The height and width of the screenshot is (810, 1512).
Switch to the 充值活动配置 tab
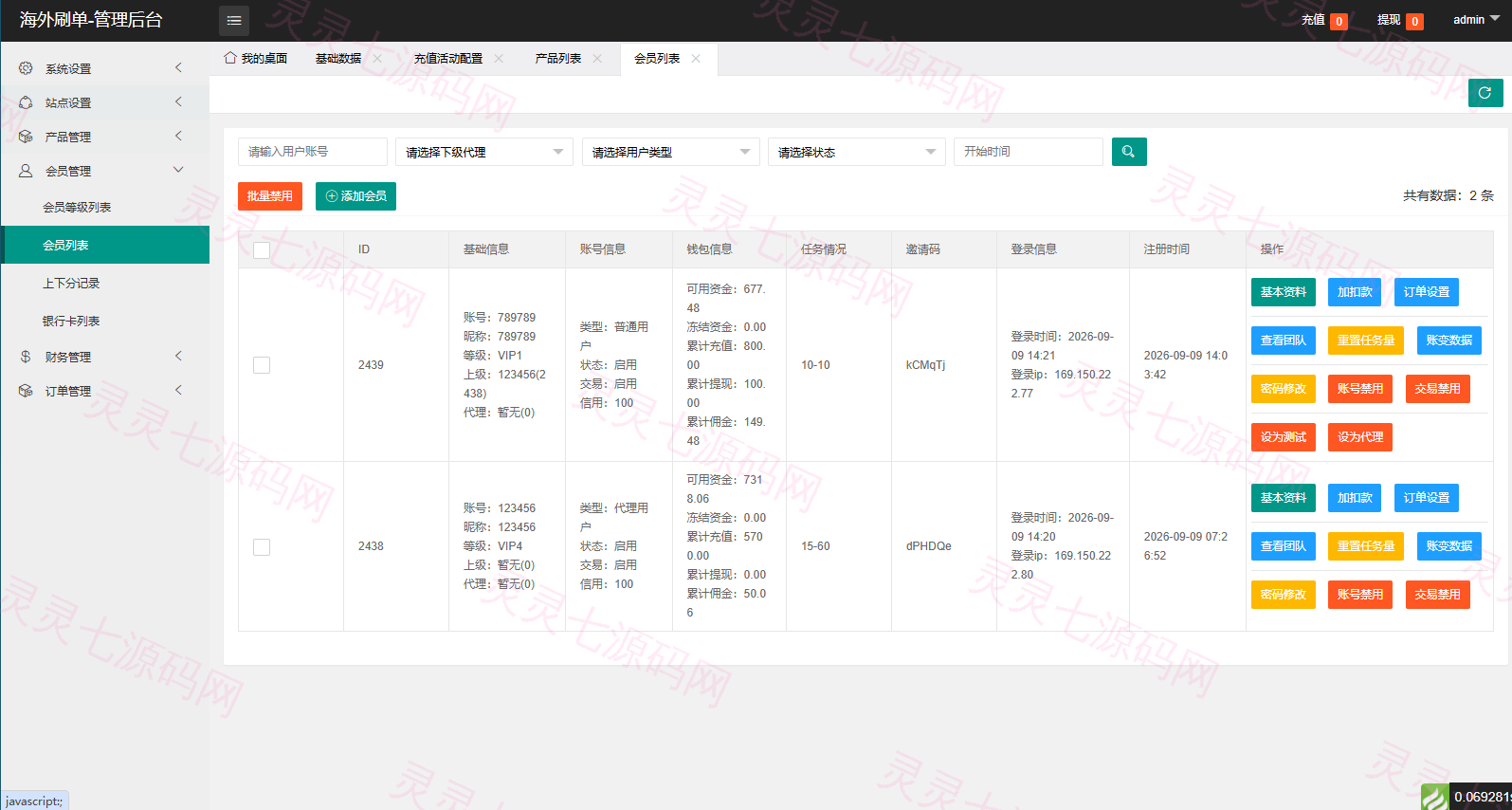click(448, 59)
